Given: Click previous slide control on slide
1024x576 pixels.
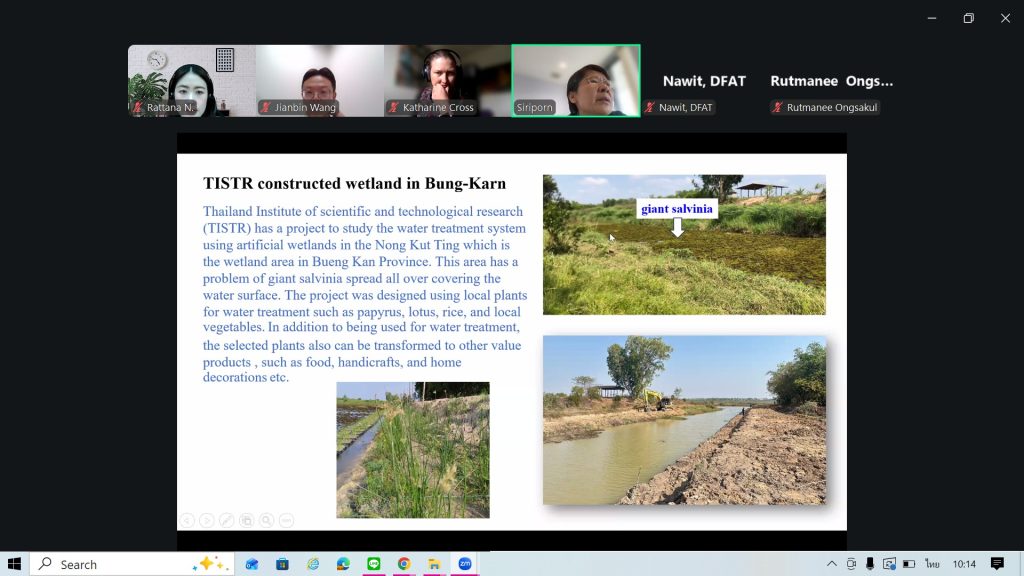Looking at the screenshot, I should click(x=187, y=520).
